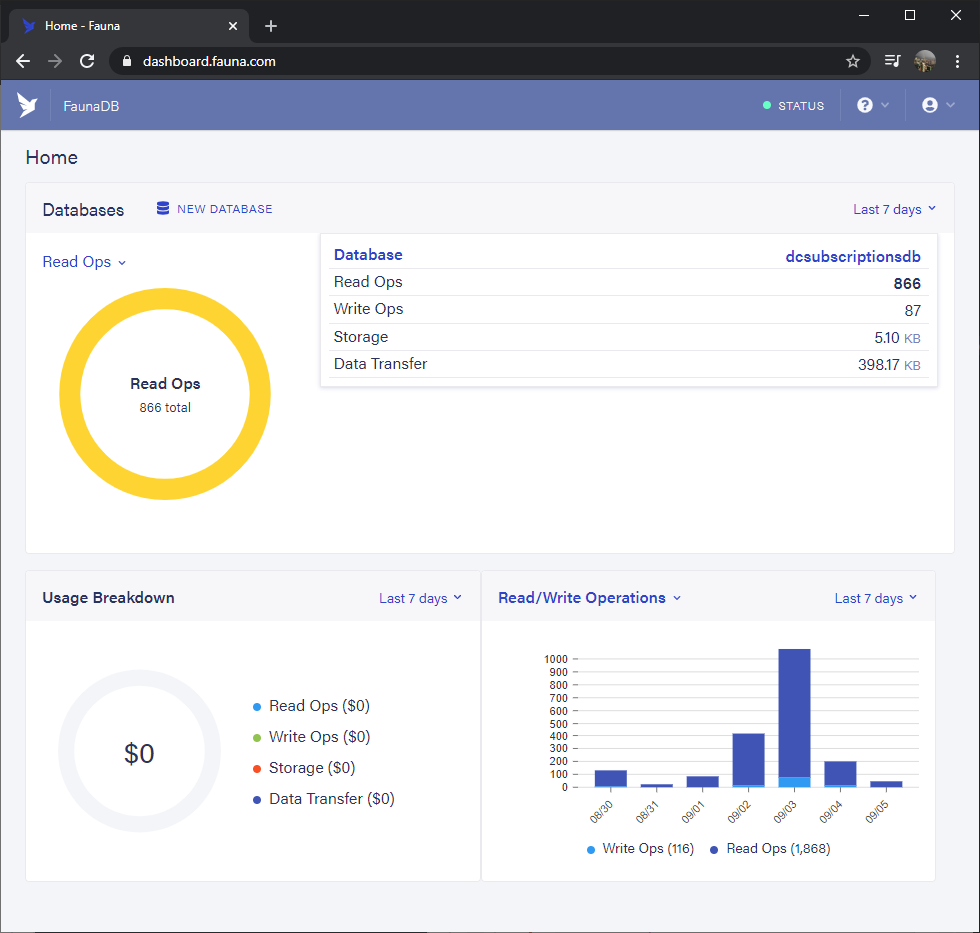Reload the page in the browser
Screen dimensions: 980x933
[87, 61]
